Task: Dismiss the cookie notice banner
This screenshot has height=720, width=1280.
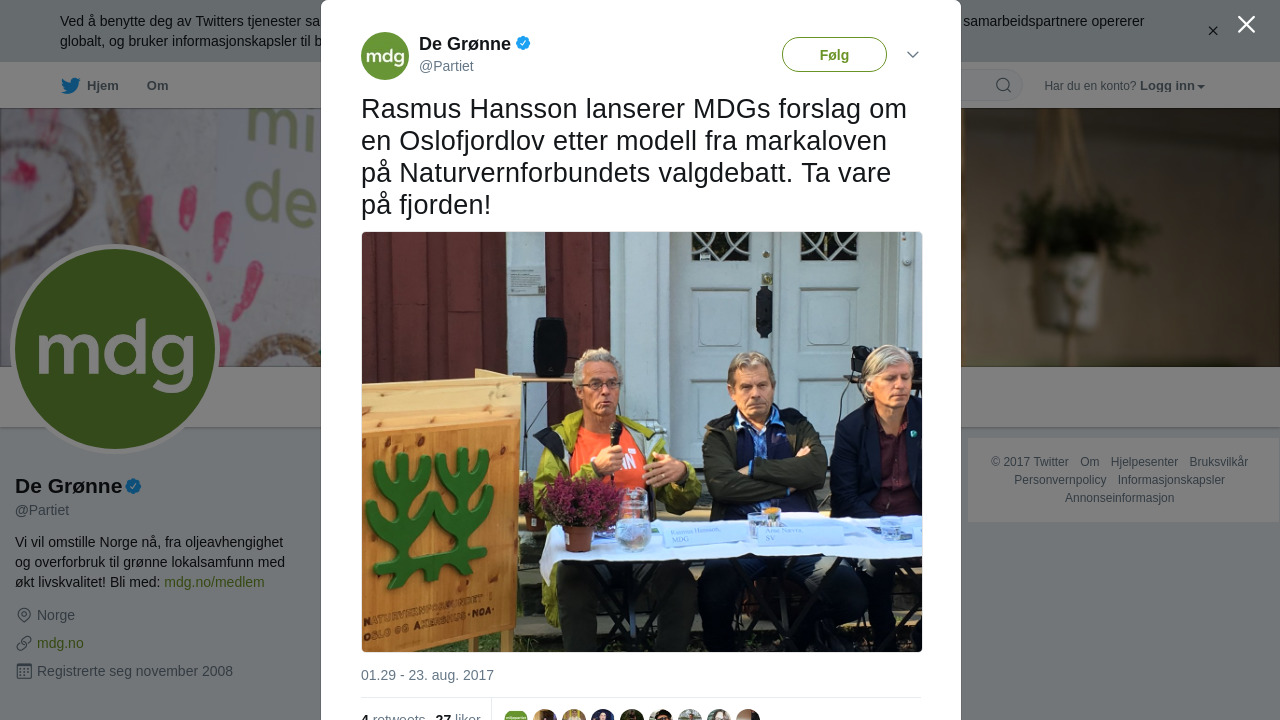Action: point(1213,31)
